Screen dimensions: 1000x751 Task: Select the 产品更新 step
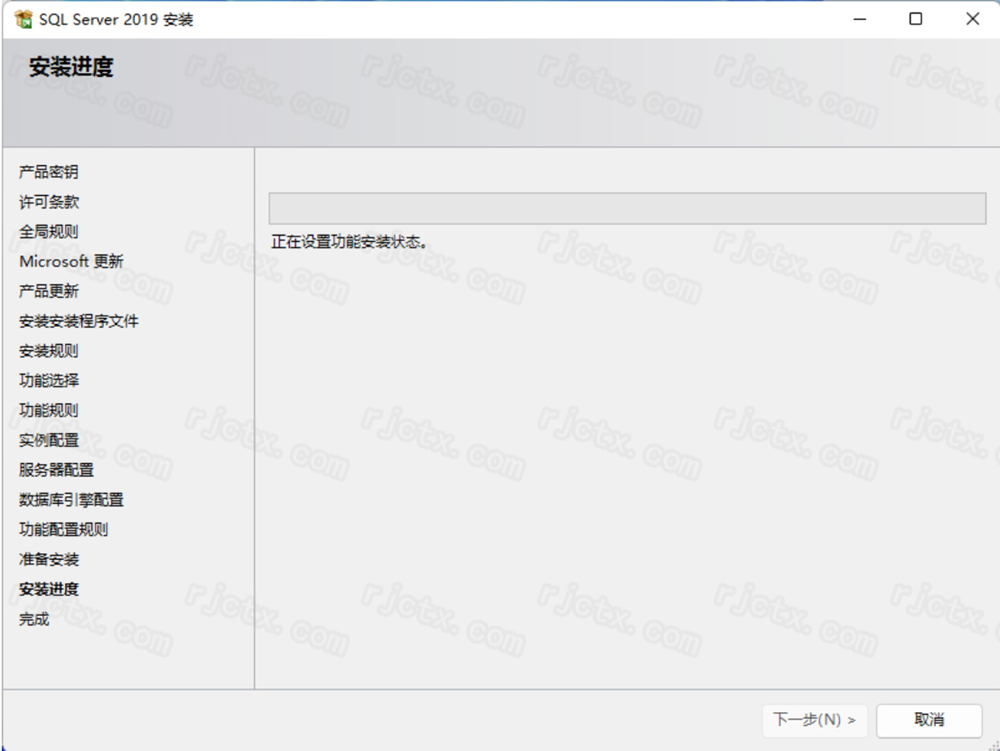click(x=49, y=291)
